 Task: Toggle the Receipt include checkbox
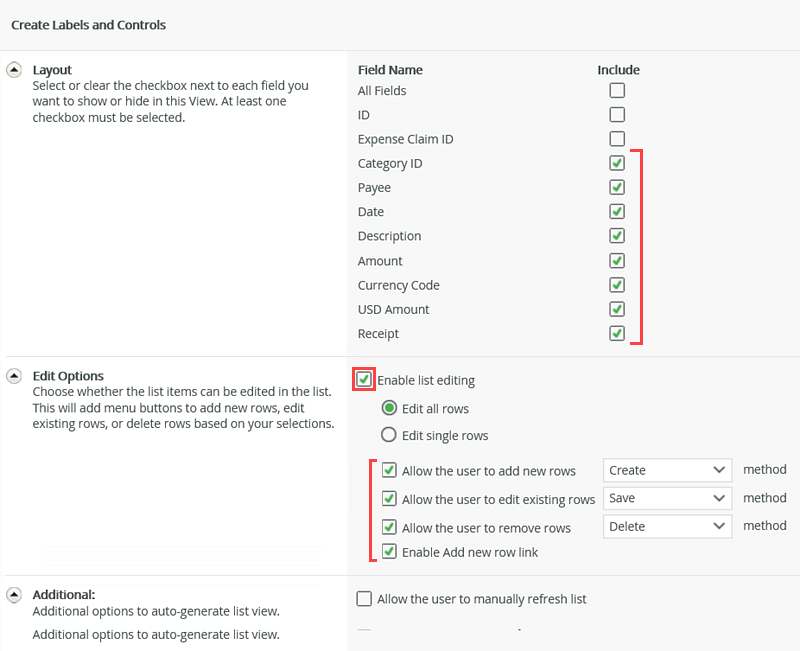click(617, 333)
